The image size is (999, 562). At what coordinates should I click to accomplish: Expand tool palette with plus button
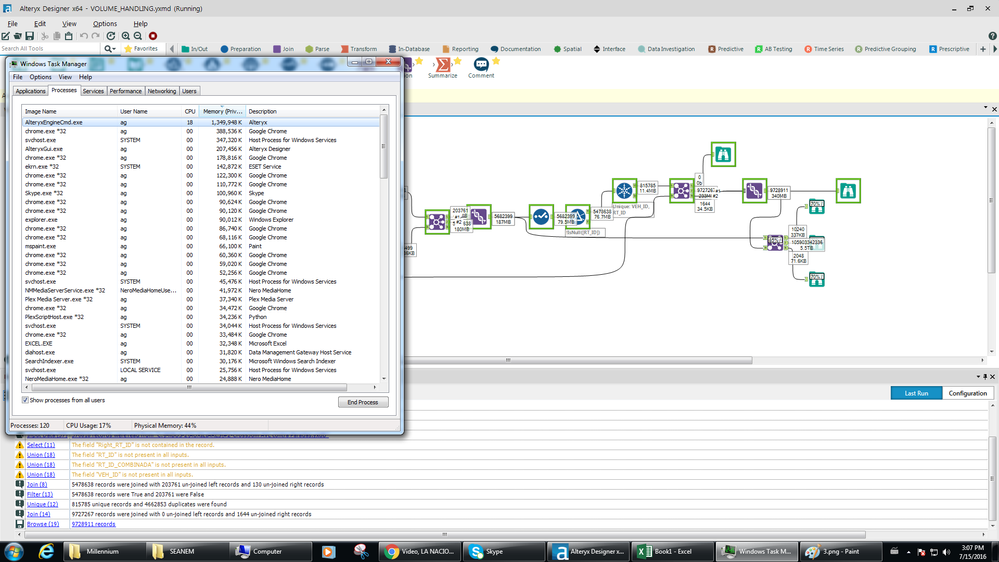coord(983,49)
